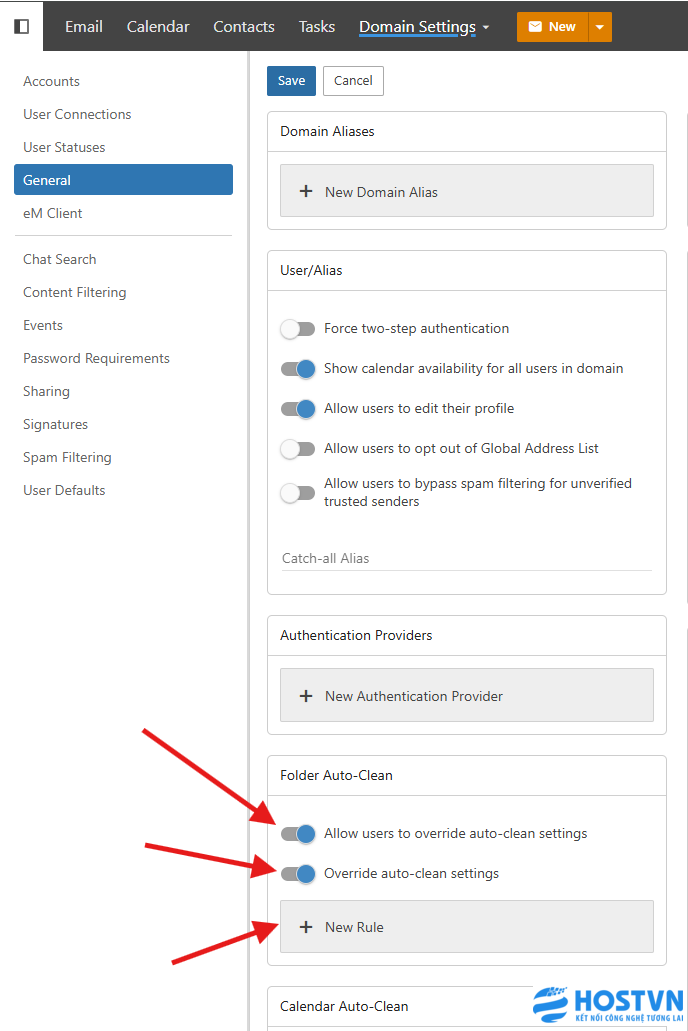Turn off Allow users to edit profile
688x1031 pixels.
(298, 409)
